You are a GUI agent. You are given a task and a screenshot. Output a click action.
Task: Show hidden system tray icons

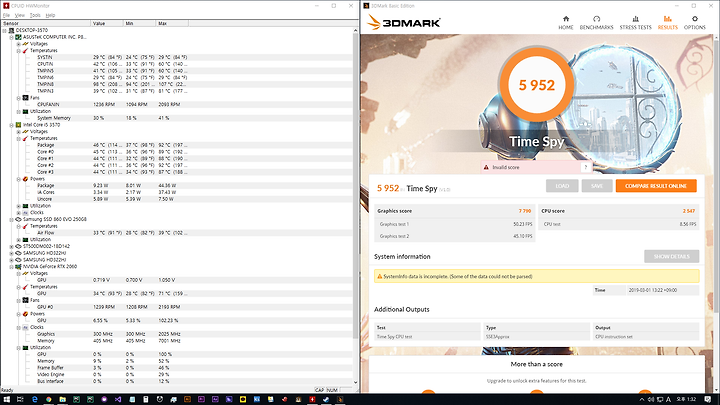pyautogui.click(x=641, y=399)
